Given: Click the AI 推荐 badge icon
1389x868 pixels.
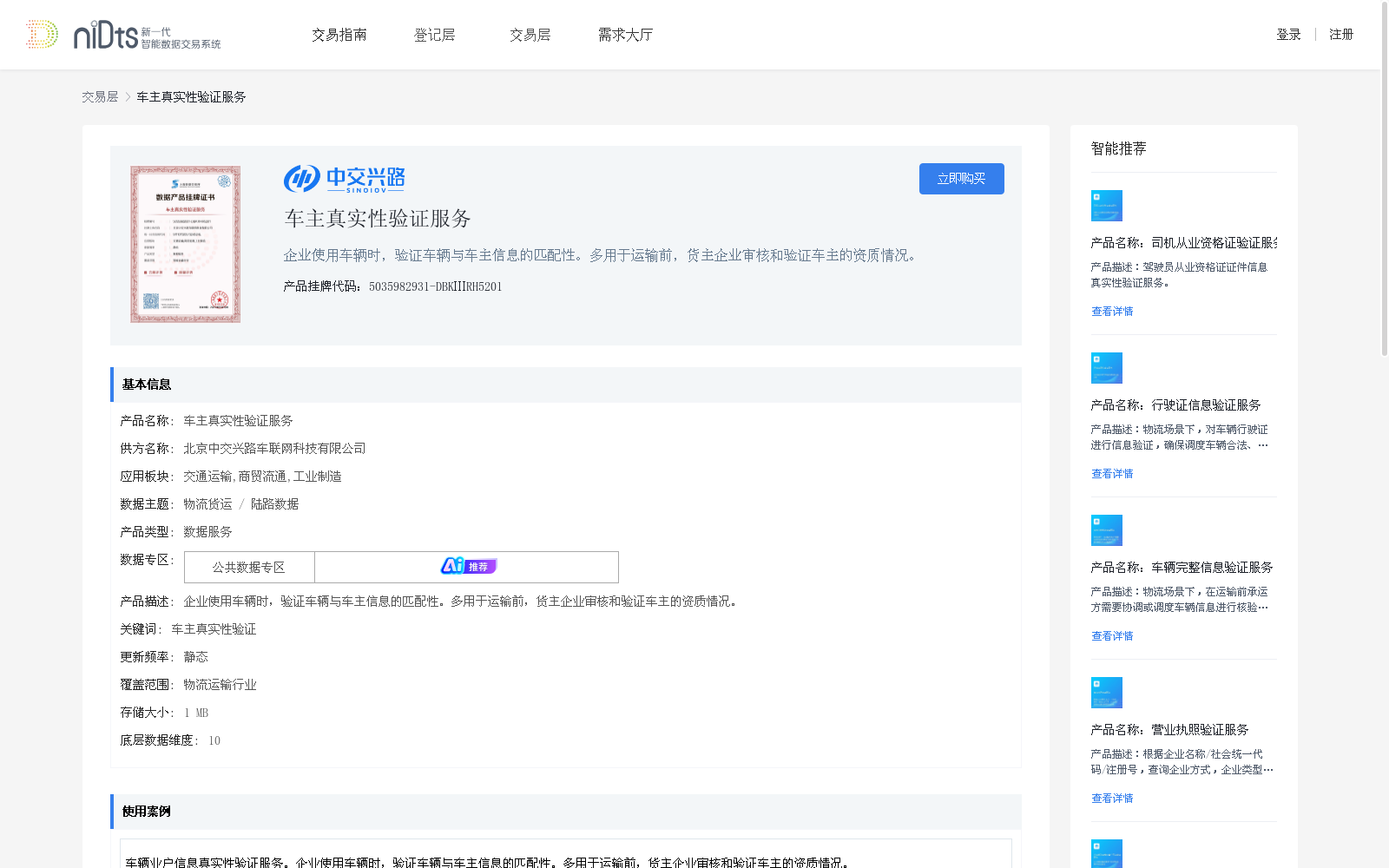Looking at the screenshot, I should click(x=468, y=566).
